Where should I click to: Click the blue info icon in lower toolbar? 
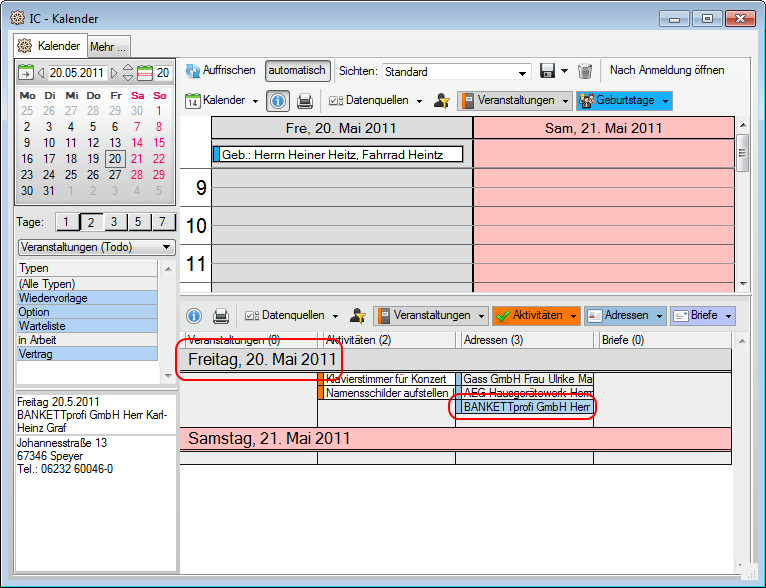[x=193, y=316]
